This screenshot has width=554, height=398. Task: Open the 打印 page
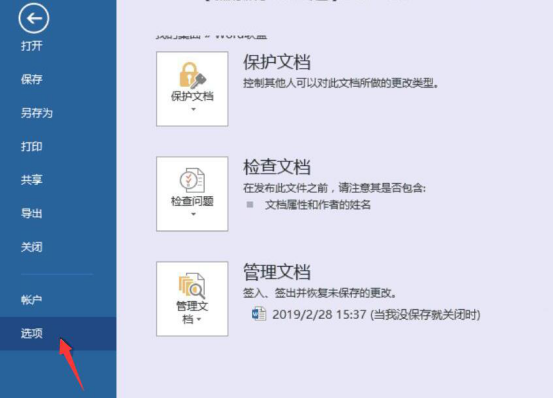pos(32,146)
